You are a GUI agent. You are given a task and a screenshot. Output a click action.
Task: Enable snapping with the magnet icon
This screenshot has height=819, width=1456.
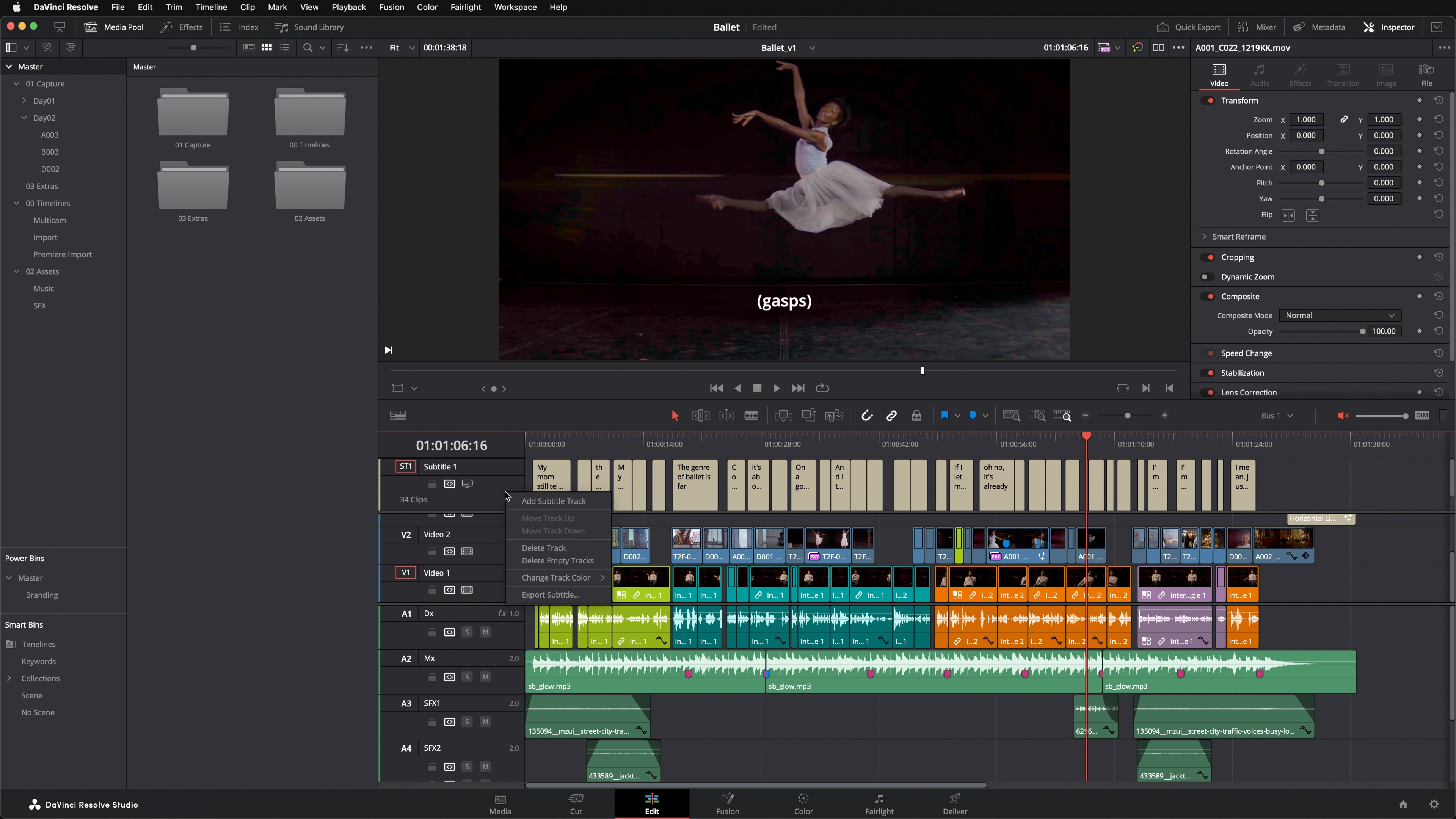click(x=866, y=416)
